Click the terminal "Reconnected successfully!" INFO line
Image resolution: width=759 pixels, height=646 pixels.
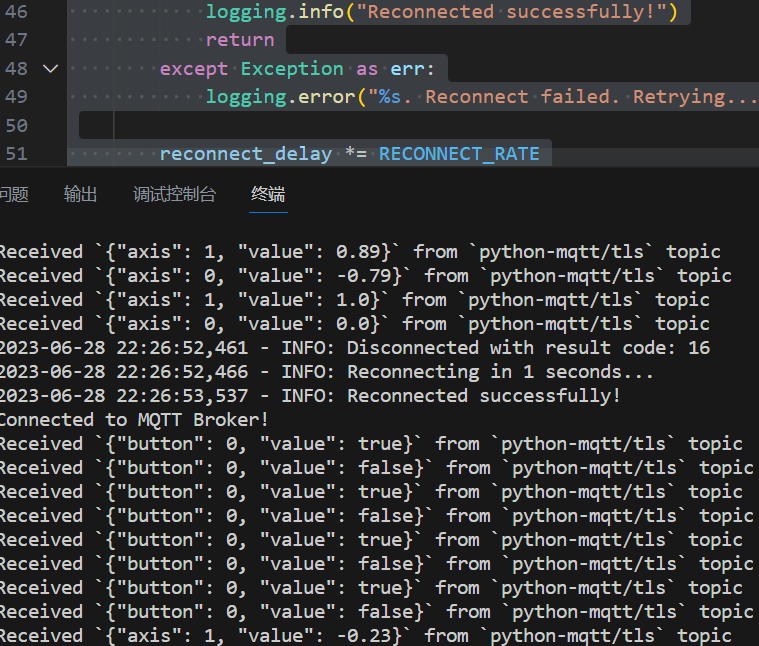coord(483,396)
